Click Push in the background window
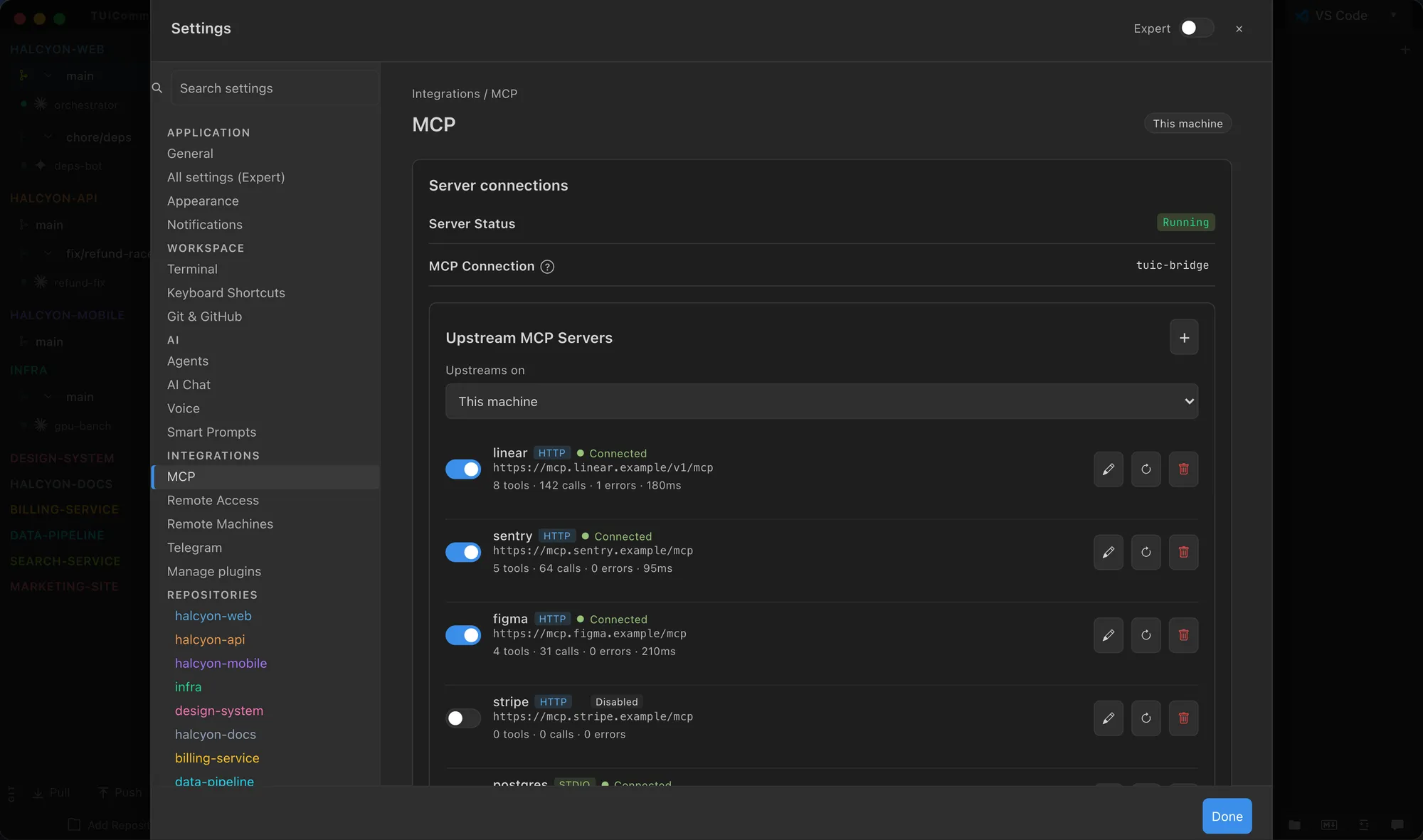 click(120, 792)
